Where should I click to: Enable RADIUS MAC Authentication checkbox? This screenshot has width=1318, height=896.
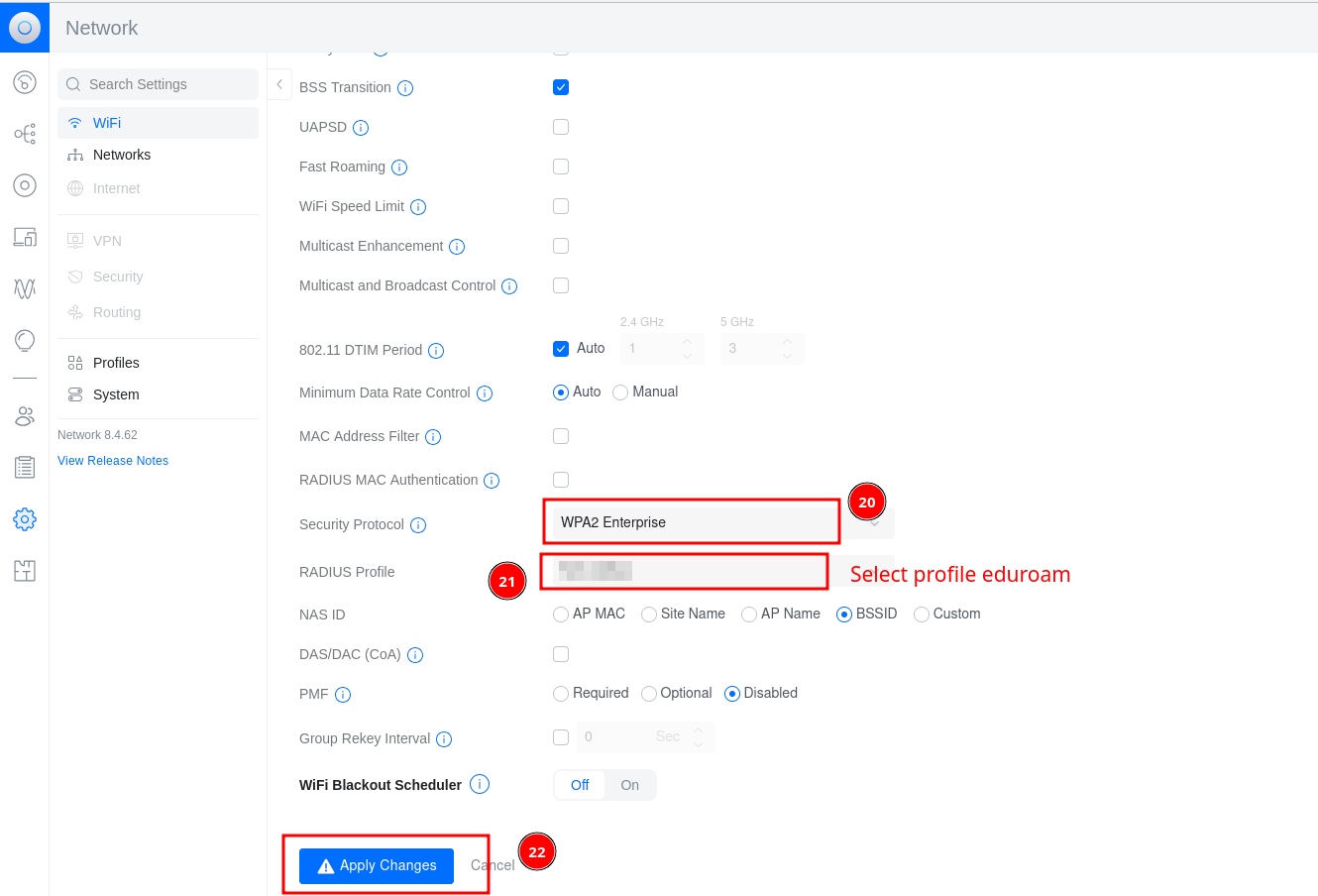click(561, 480)
